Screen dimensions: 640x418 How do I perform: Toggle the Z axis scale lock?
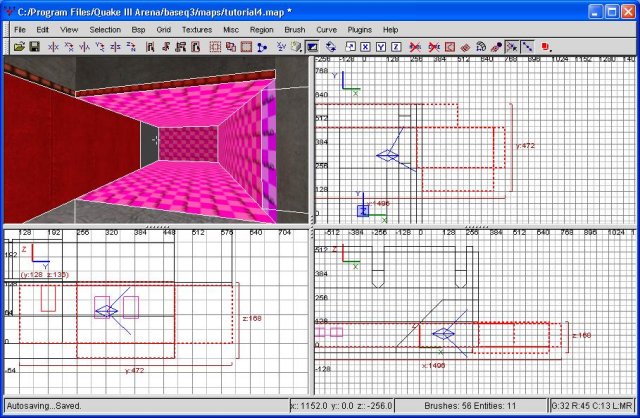coord(396,47)
